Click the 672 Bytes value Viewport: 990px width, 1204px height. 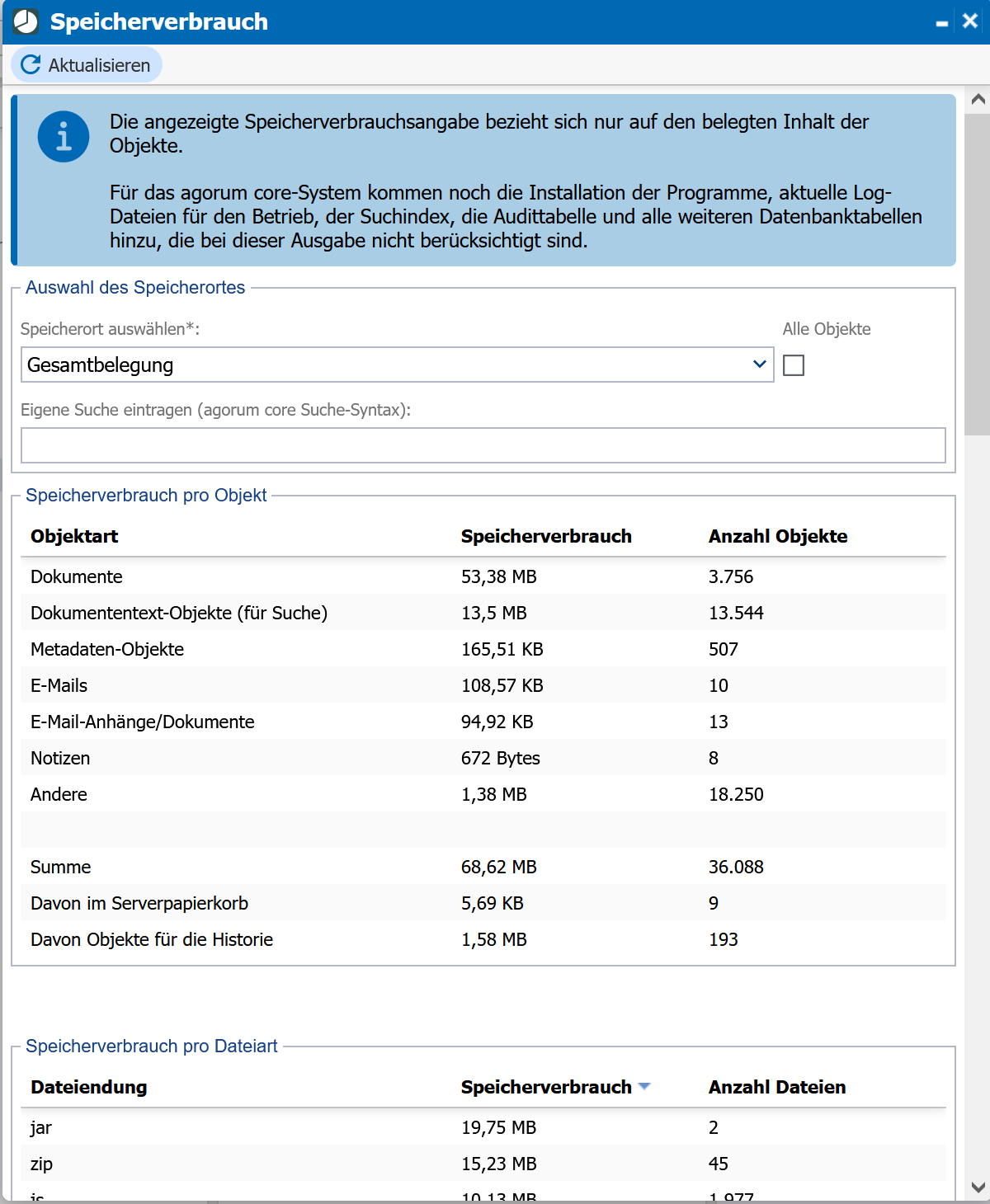tap(500, 758)
